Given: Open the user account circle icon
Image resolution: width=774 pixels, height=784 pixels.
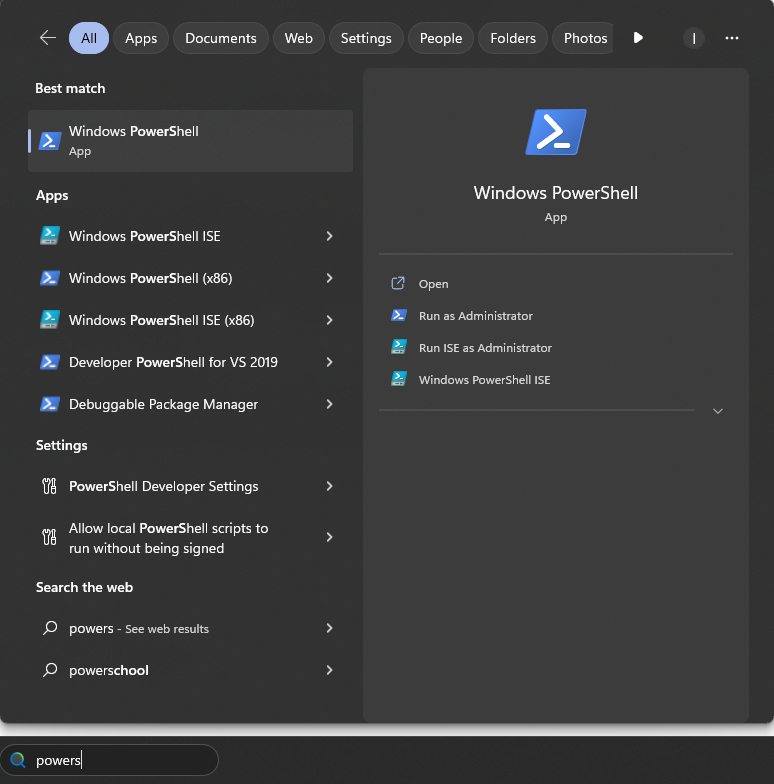Looking at the screenshot, I should pos(694,38).
